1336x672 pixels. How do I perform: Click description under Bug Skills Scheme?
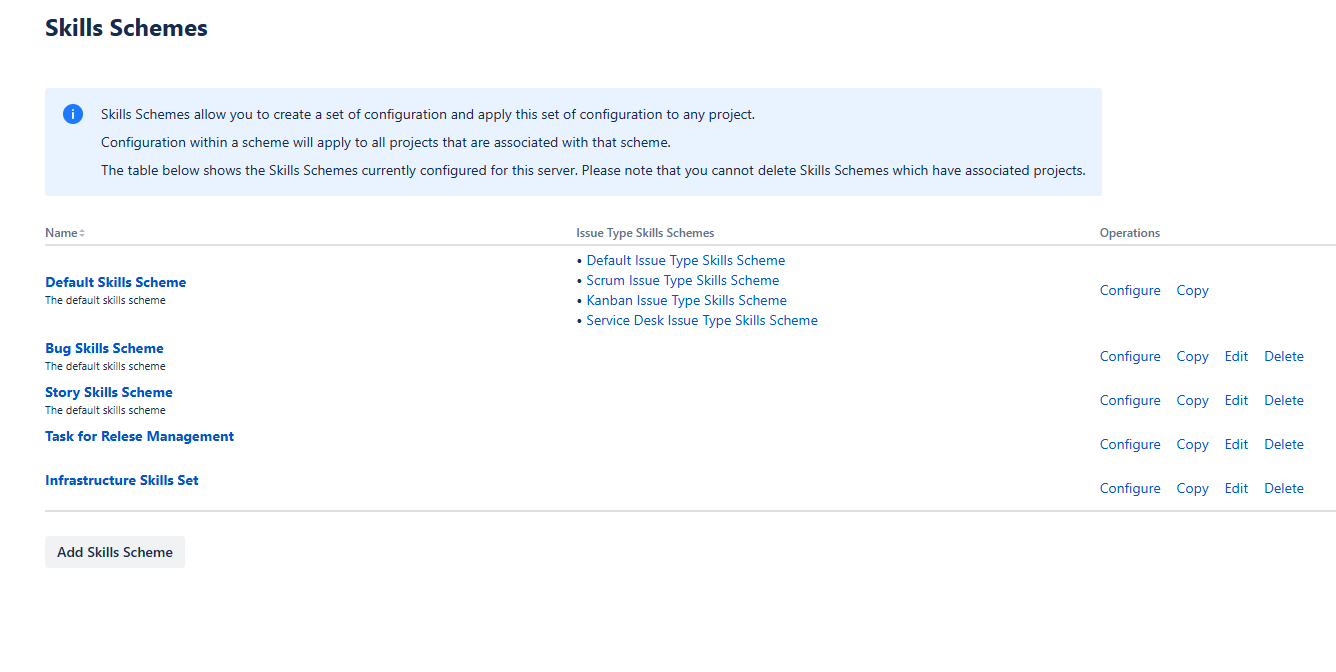(105, 366)
